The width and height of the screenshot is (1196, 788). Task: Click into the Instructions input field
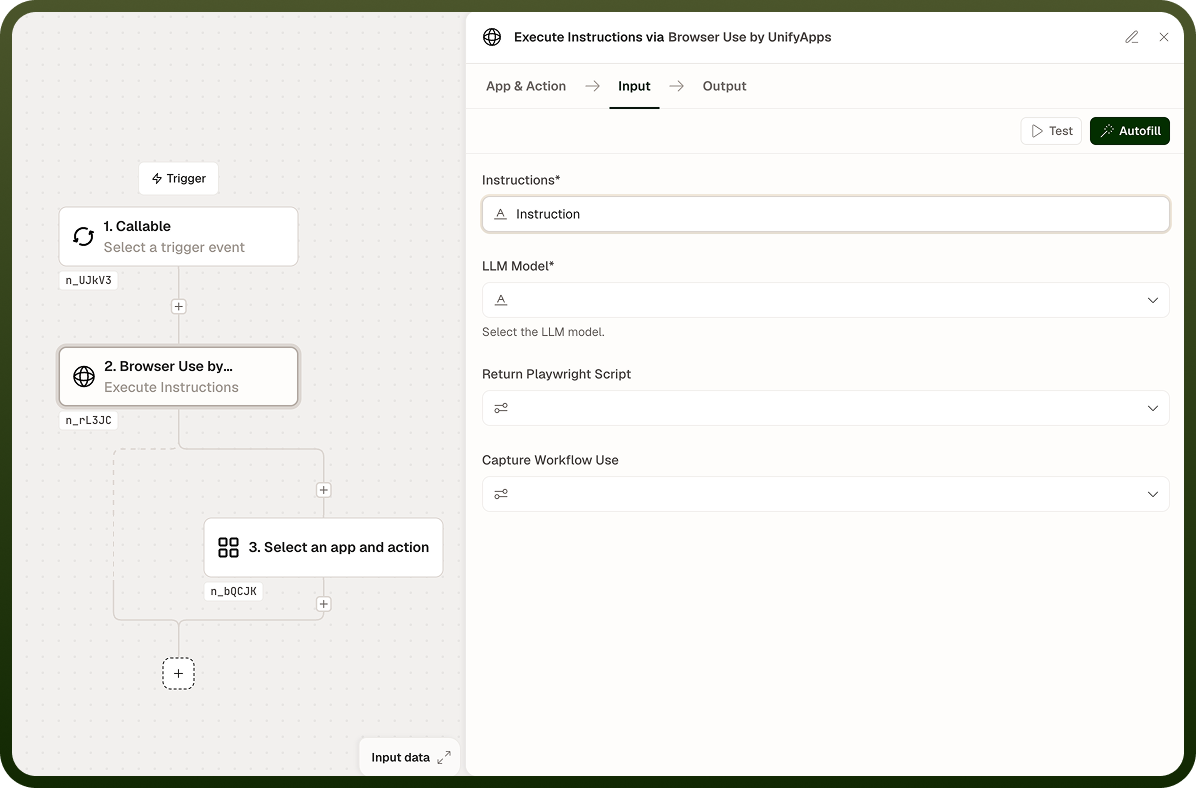tap(825, 214)
